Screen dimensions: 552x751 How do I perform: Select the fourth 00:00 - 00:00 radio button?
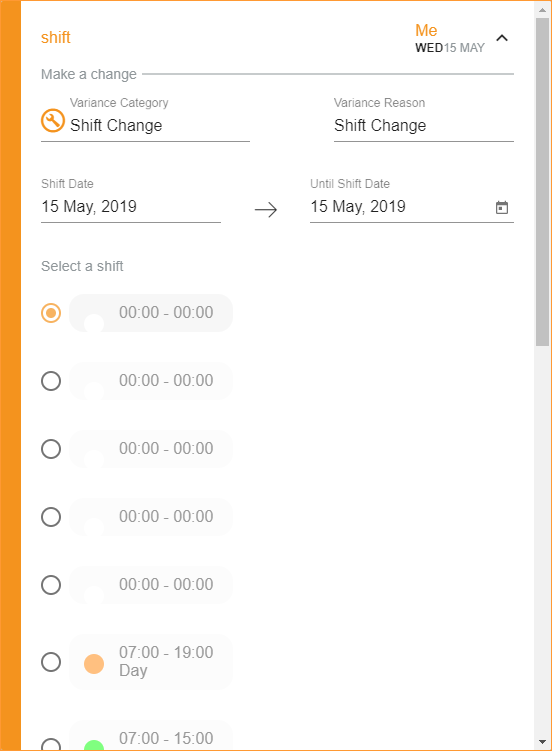click(51, 517)
